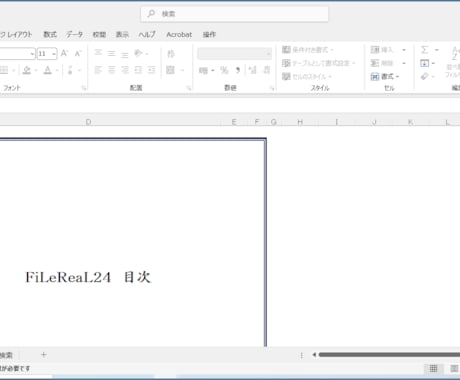Open font color dropdown arrow
The width and height of the screenshot is (460, 380).
tap(57, 70)
